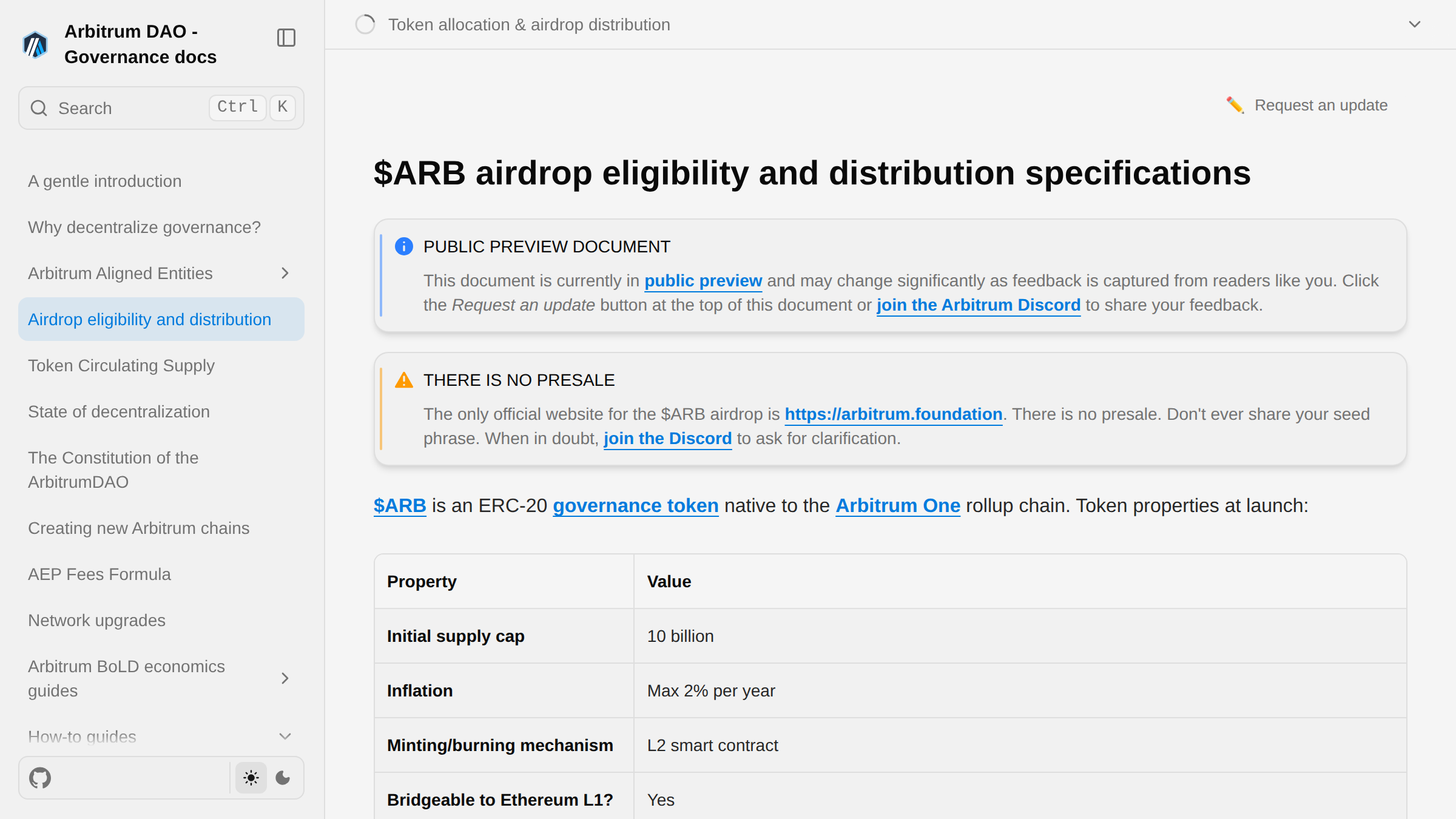Open the governance token link

tap(636, 505)
